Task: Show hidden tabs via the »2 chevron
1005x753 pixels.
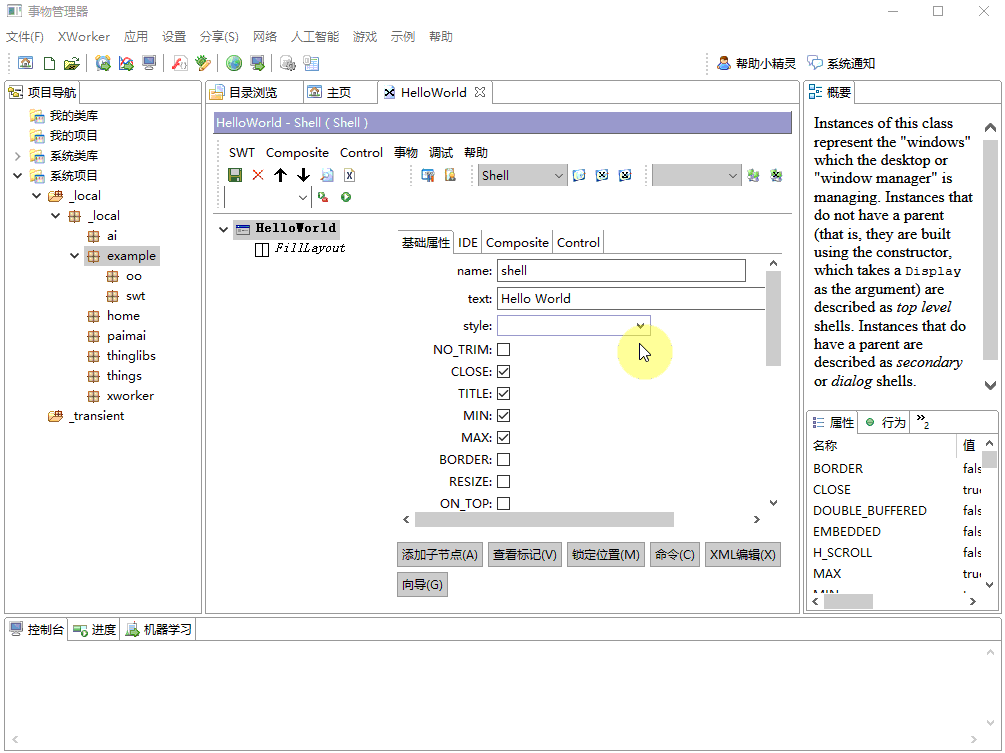Action: [922, 422]
